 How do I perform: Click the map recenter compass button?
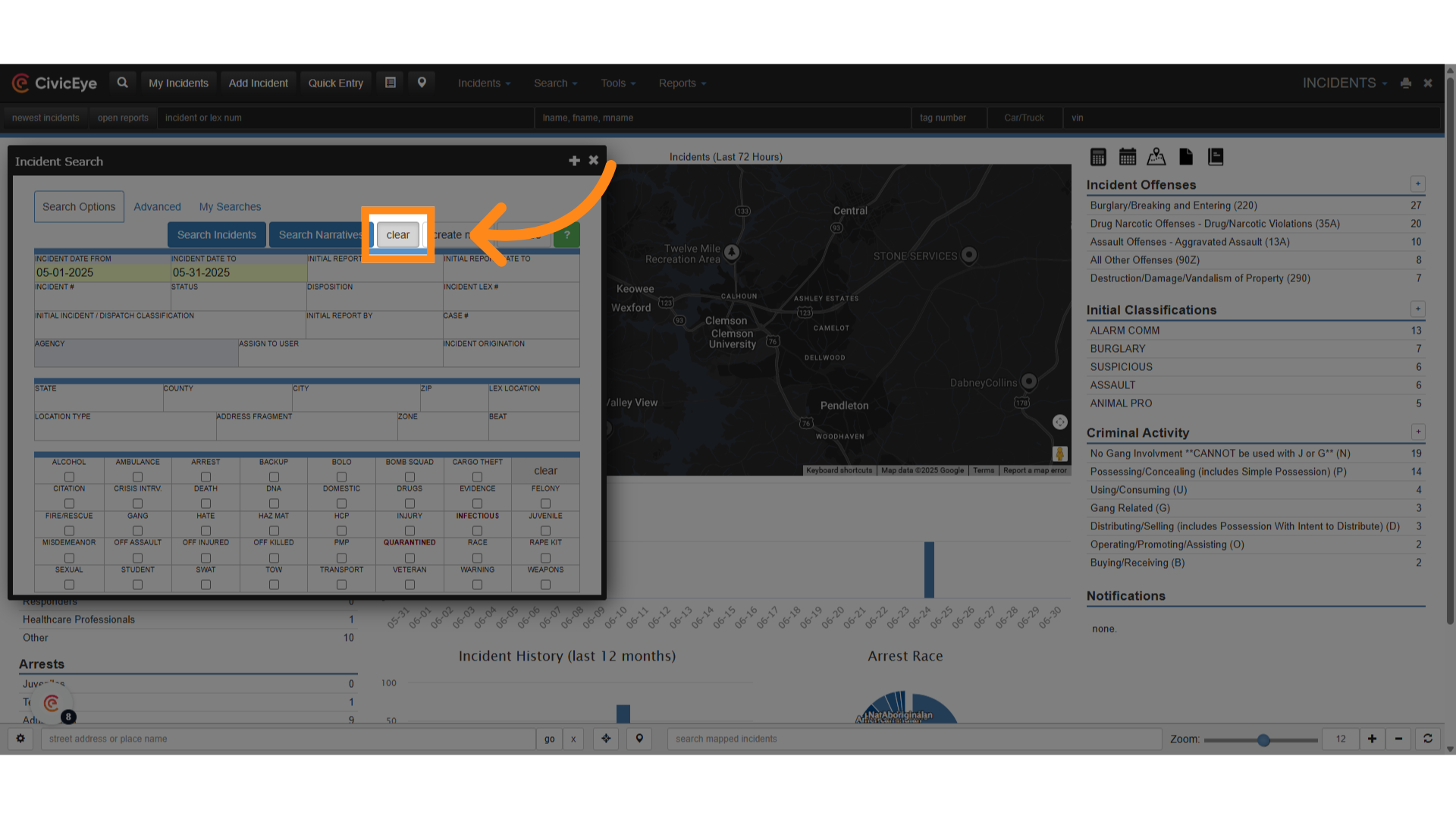click(1060, 422)
